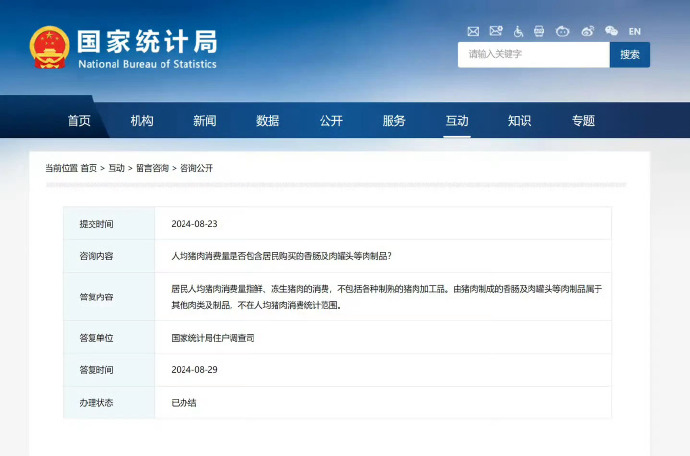
Task: Click the question text 人均猪肉消费量是否包含…
Action: [282, 256]
